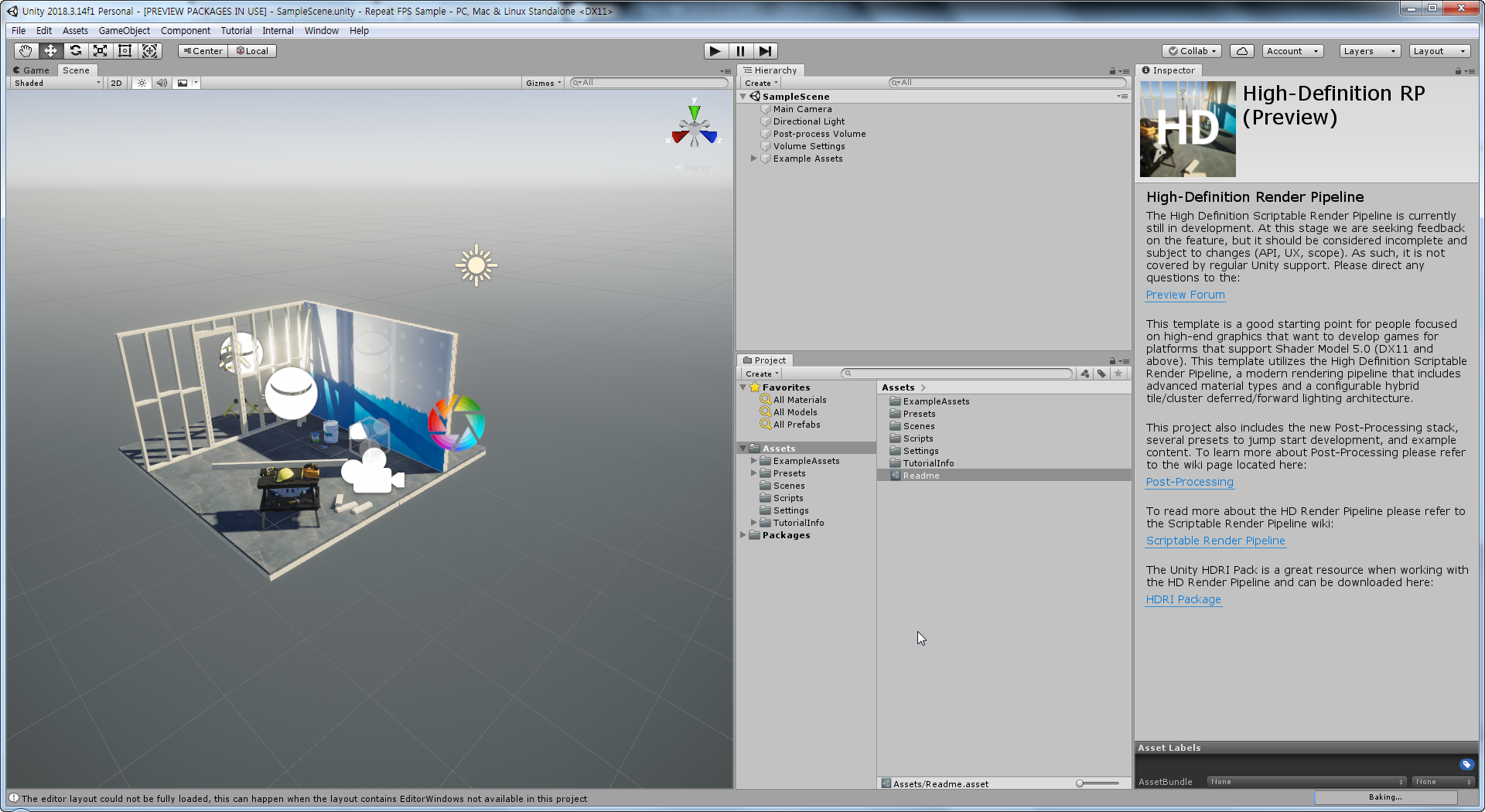Open the Shaded draw mode dropdown
1485x812 pixels.
[x=56, y=83]
